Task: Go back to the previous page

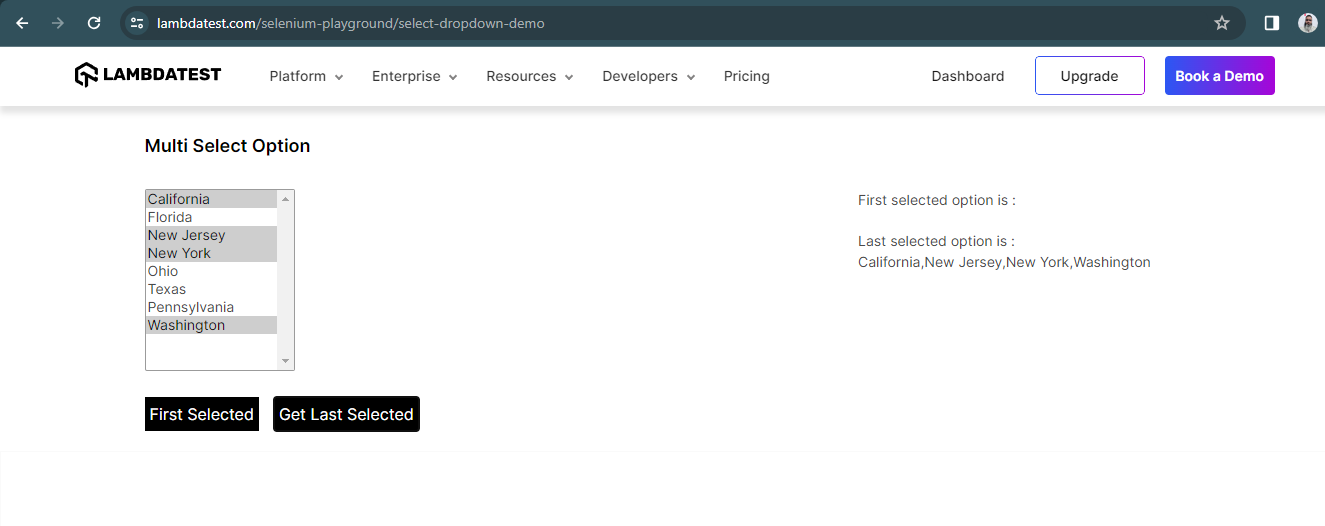Action: [x=22, y=23]
